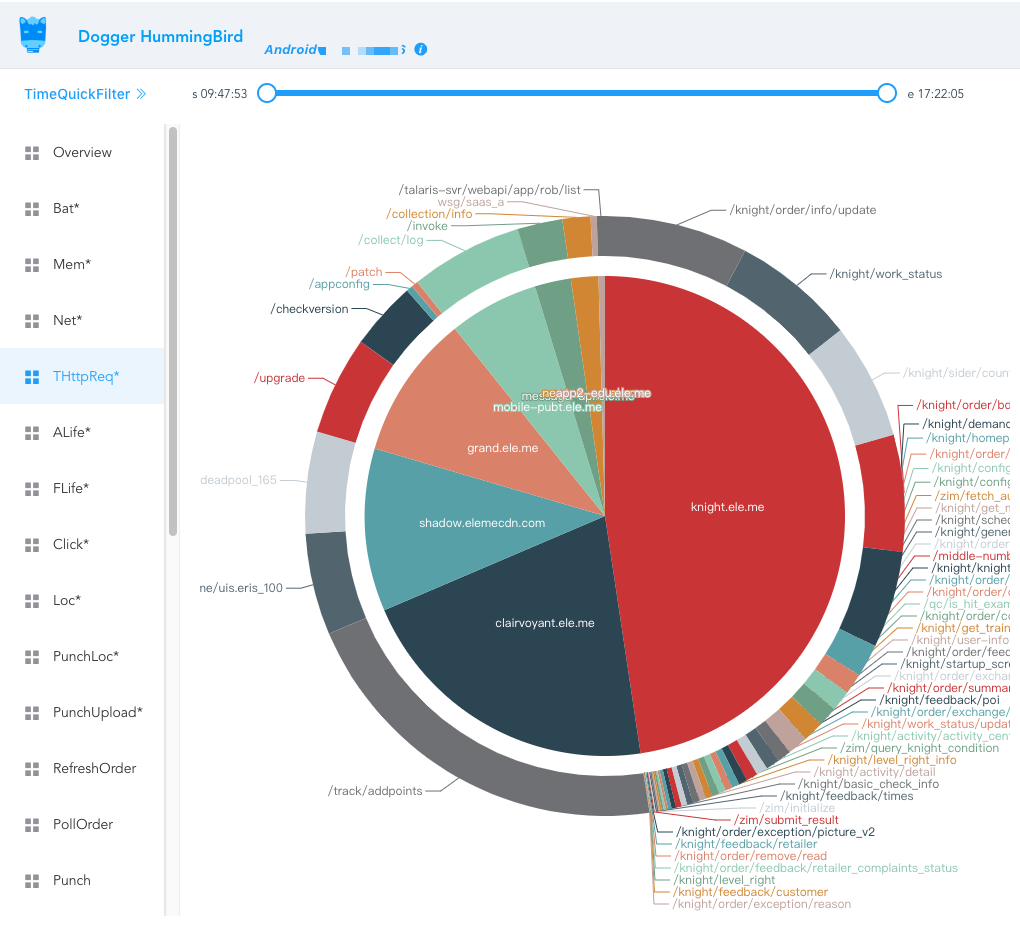1020x925 pixels.
Task: Click the ne/uis.eris_100 label
Action: [241, 589]
